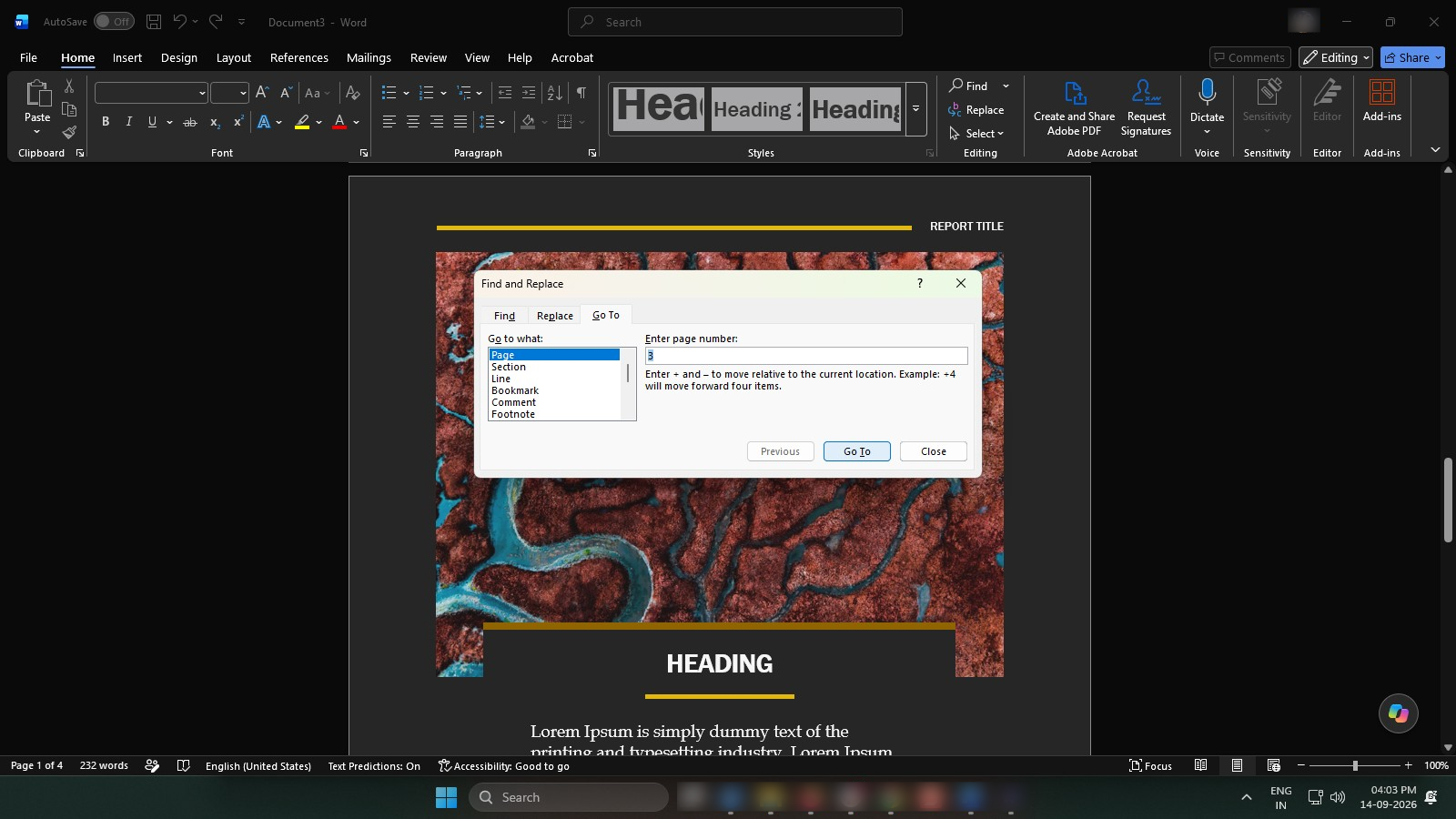The image size is (1456, 819).
Task: Open the Add-ins pane
Action: (x=1381, y=101)
